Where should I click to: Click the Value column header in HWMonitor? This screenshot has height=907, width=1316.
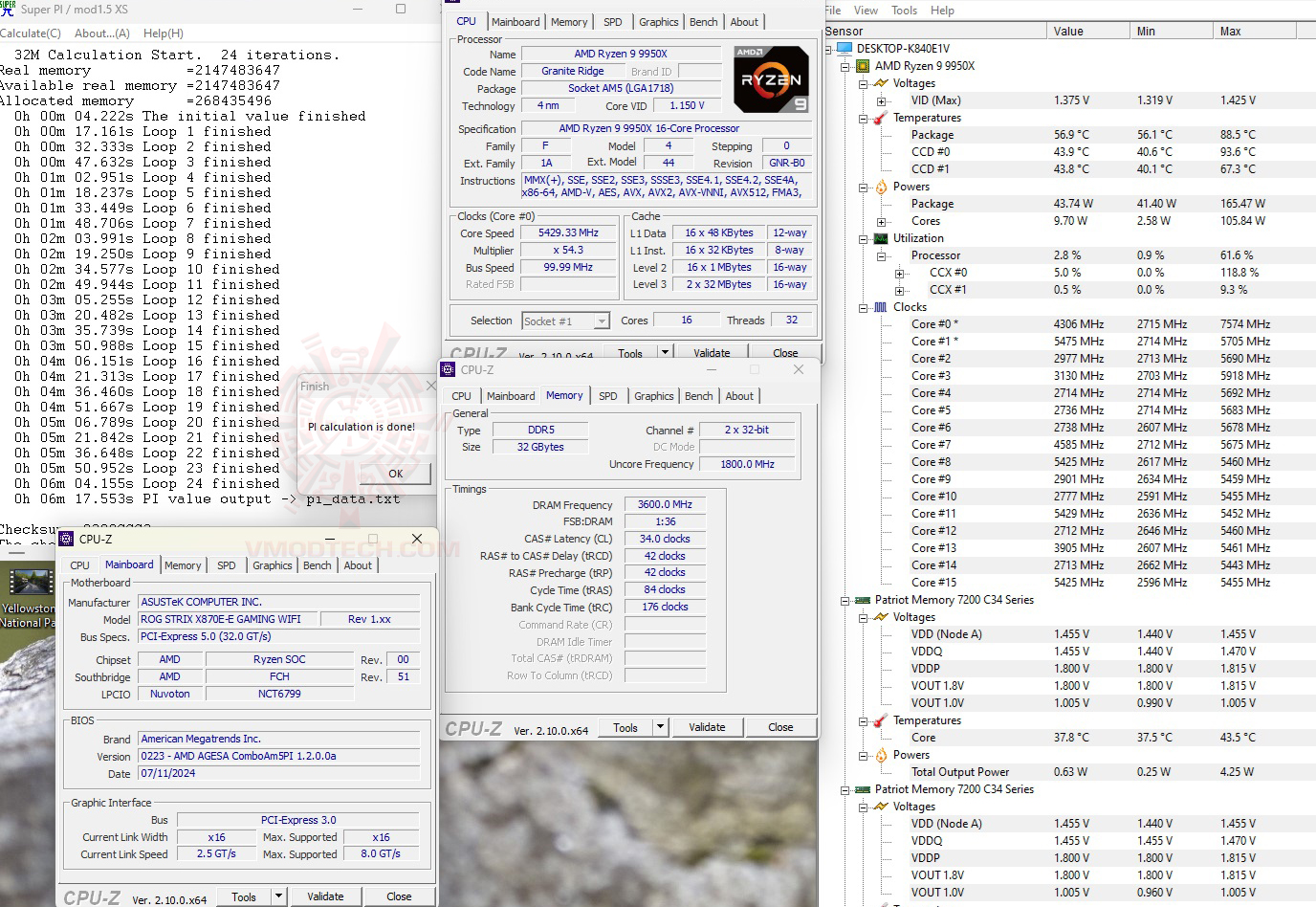pos(1088,32)
